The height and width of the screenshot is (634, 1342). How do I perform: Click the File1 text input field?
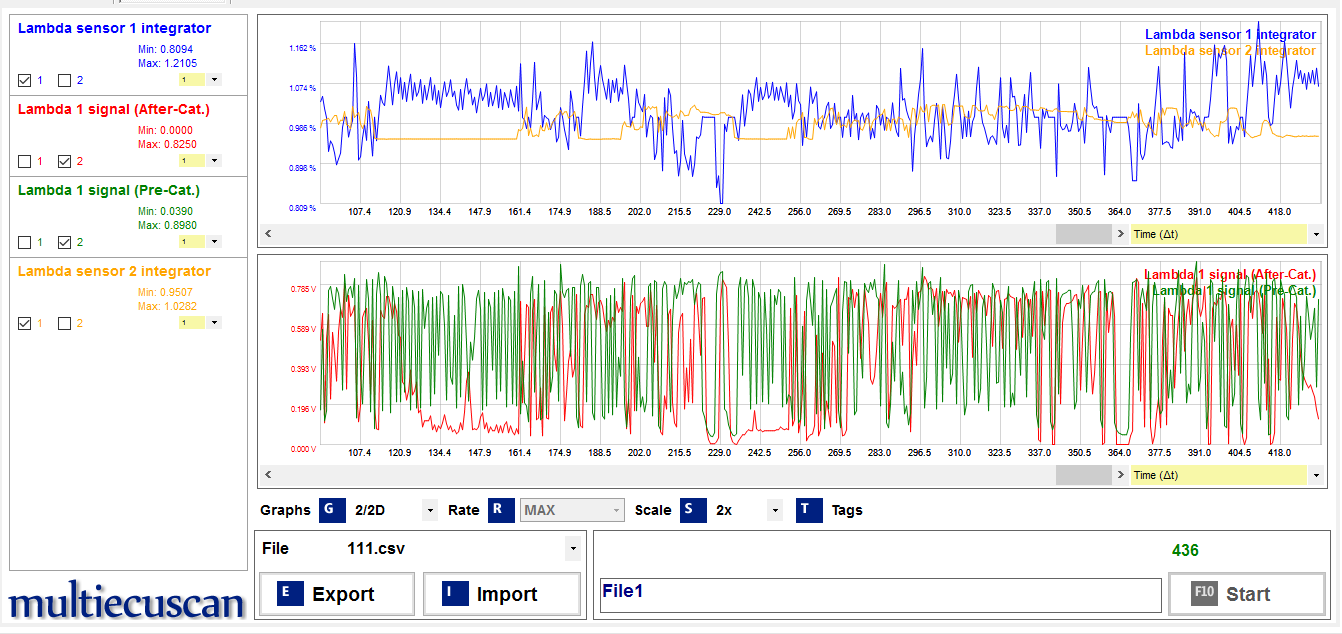pyautogui.click(x=880, y=595)
